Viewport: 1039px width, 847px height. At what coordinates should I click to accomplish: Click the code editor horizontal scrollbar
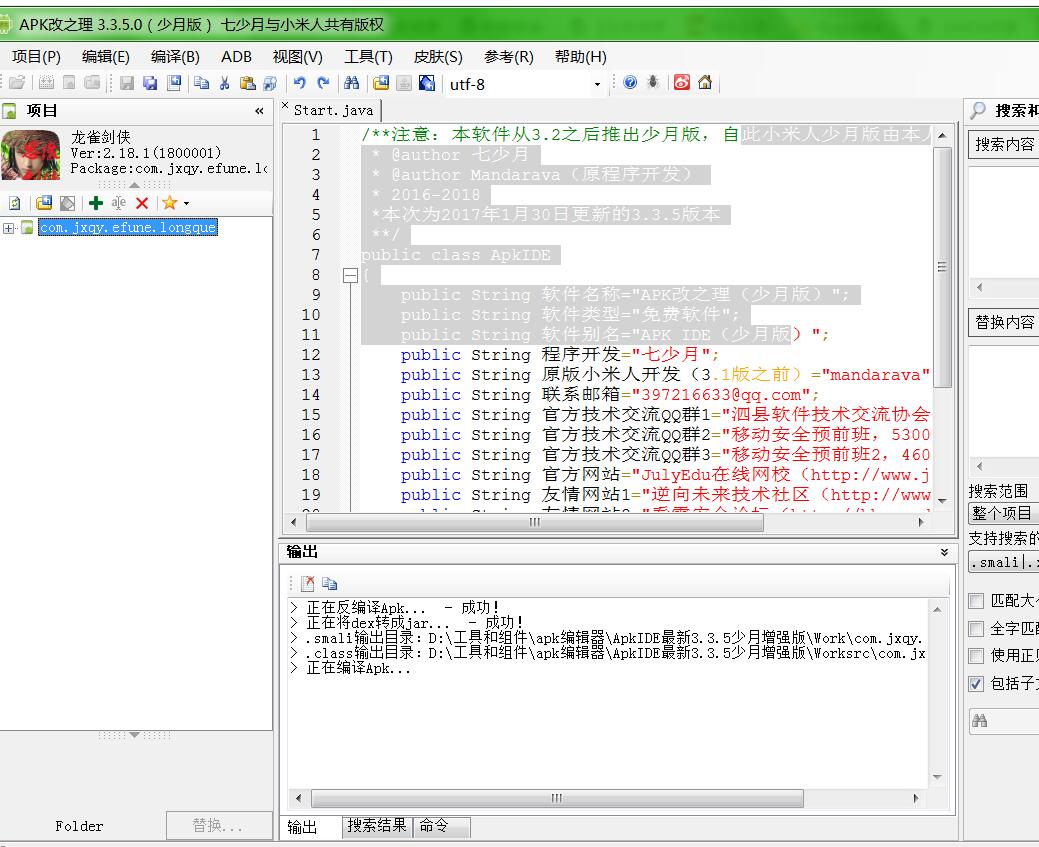coord(535,522)
